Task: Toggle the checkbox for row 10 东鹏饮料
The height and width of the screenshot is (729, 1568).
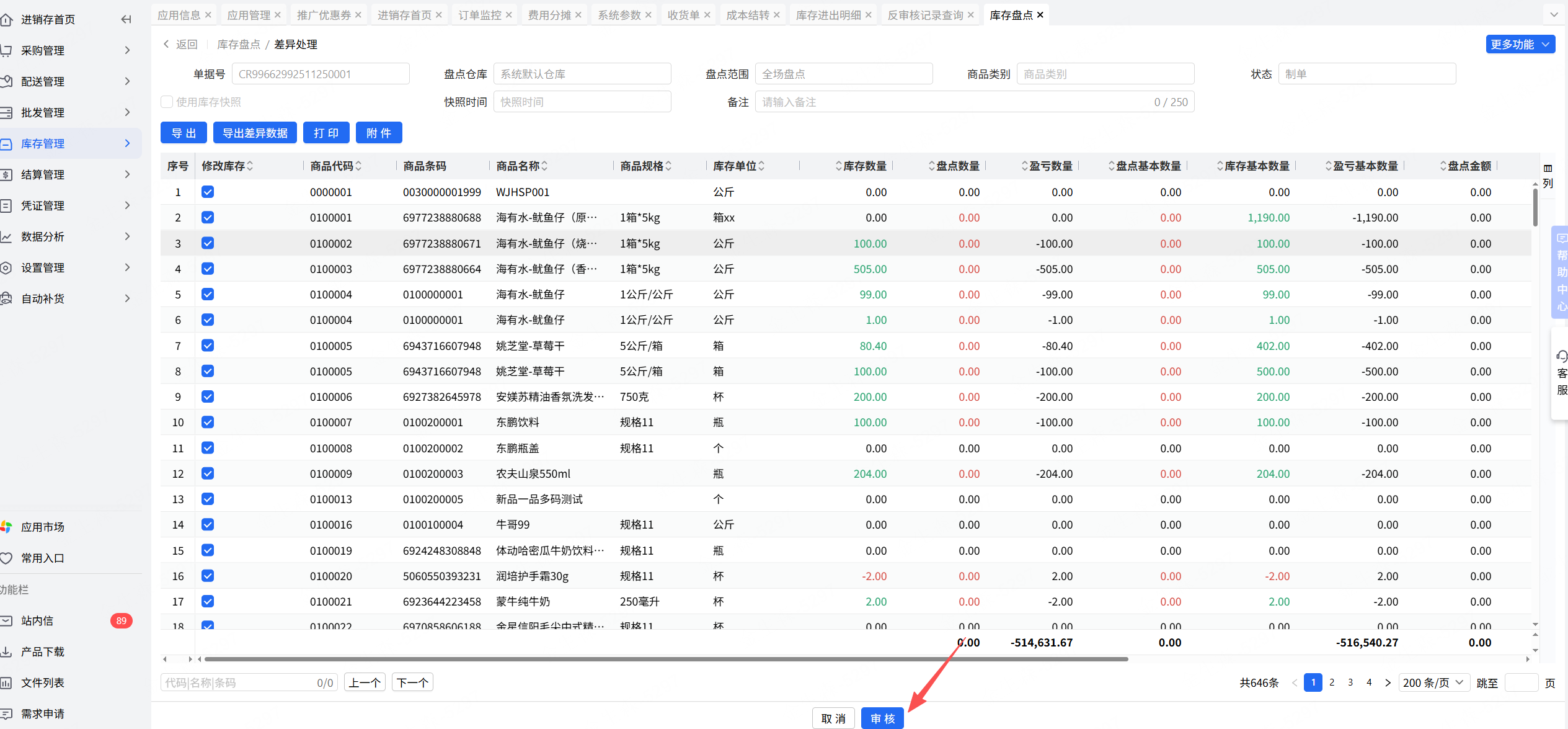Action: point(208,423)
